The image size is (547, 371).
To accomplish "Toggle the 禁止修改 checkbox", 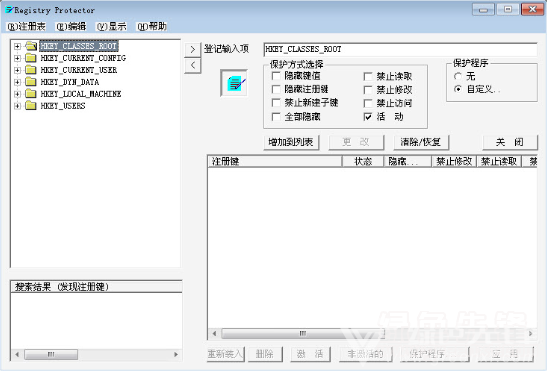I will (x=368, y=90).
